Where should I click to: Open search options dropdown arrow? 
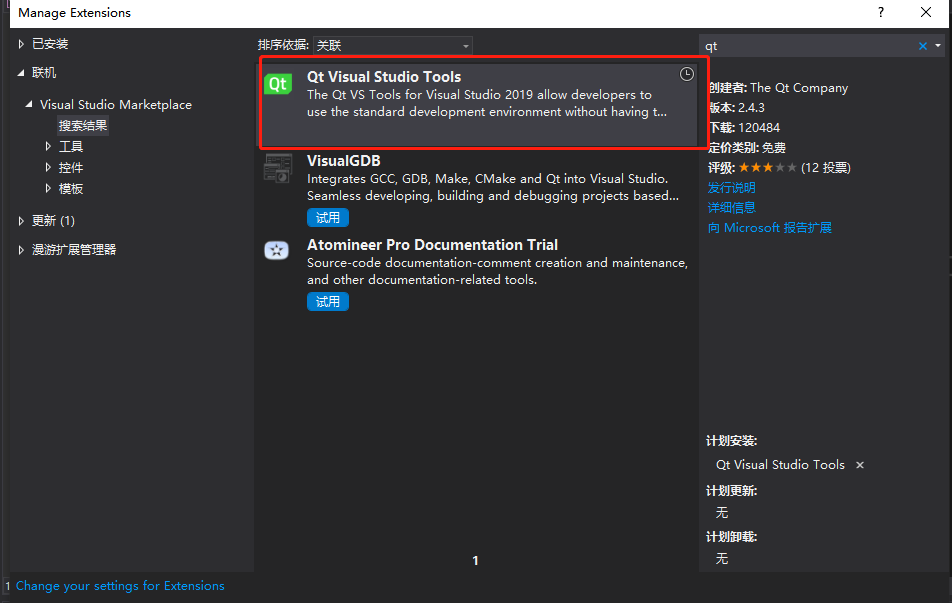pyautogui.click(x=938, y=46)
